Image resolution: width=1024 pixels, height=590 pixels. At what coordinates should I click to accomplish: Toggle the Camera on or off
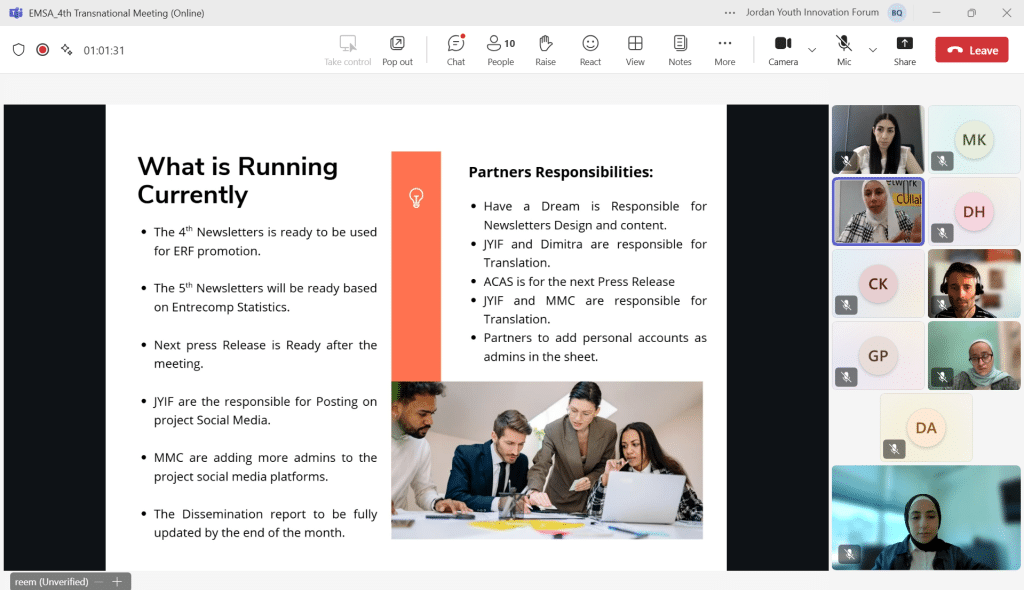pos(782,50)
